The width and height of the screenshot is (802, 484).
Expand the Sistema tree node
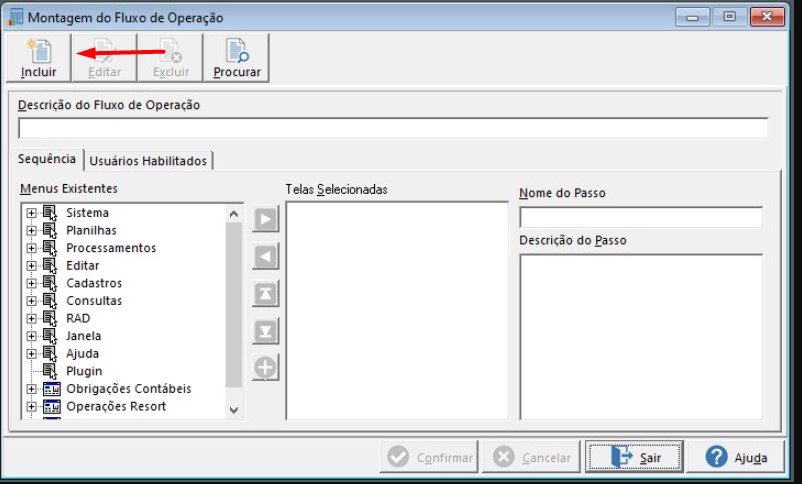coord(32,213)
